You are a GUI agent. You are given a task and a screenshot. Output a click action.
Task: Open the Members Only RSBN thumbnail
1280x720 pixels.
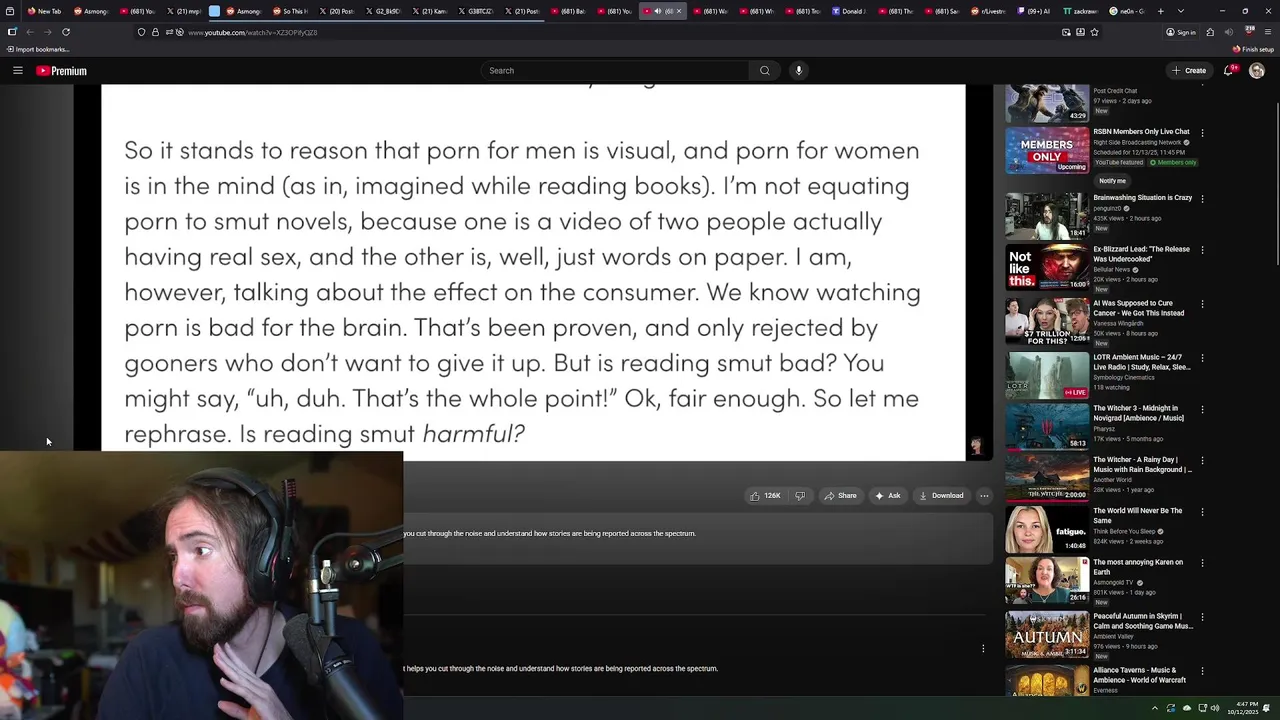tap(1047, 150)
